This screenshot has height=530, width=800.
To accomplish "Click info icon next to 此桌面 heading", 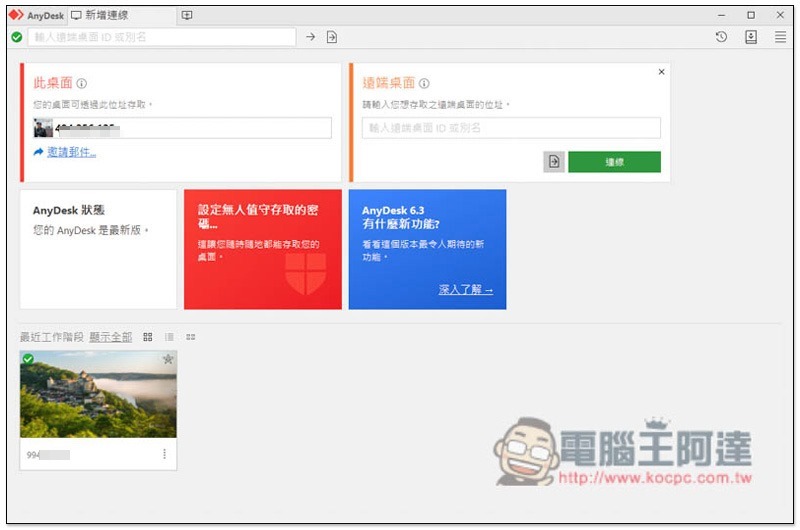I will 82,84.
